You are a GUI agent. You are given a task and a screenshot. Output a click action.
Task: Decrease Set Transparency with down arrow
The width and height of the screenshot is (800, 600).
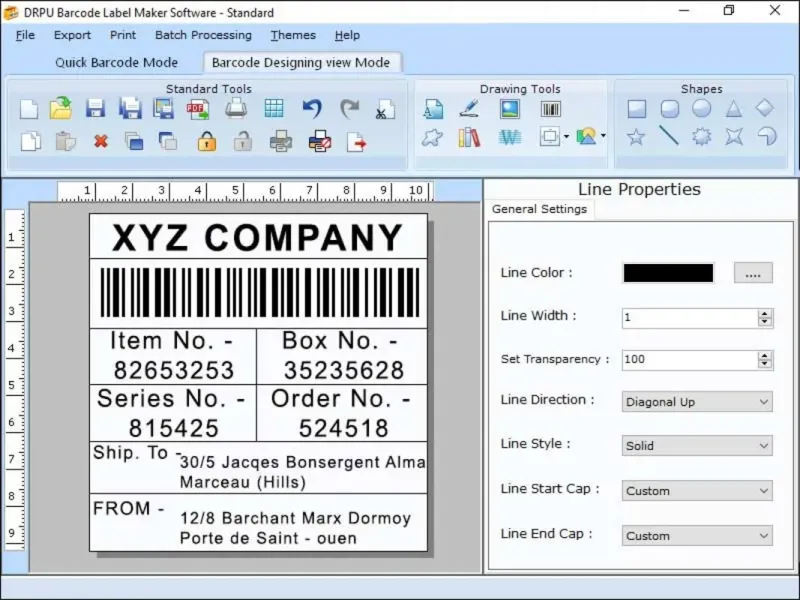[x=764, y=364]
